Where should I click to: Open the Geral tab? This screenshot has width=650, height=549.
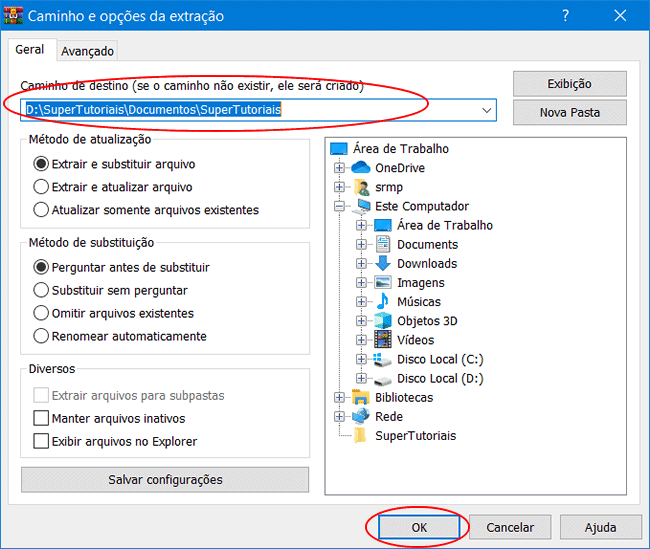30,50
